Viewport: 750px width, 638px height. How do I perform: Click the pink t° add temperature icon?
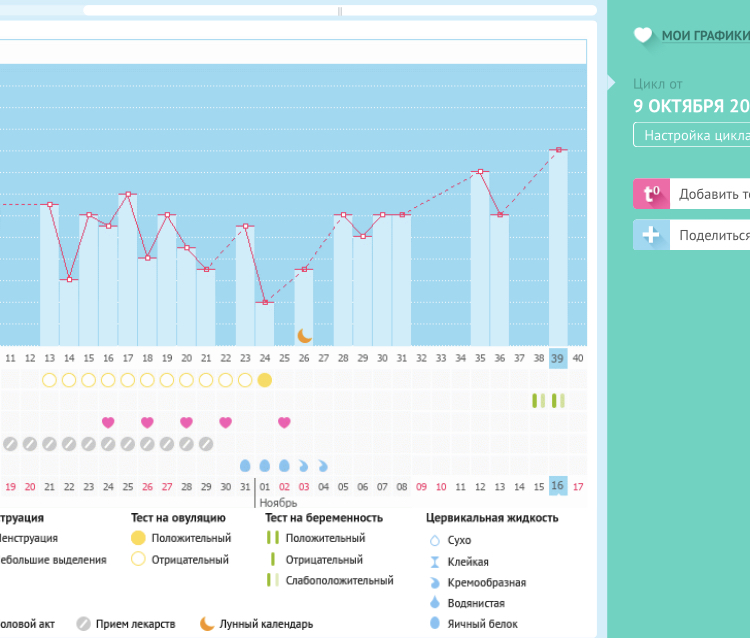click(x=650, y=194)
